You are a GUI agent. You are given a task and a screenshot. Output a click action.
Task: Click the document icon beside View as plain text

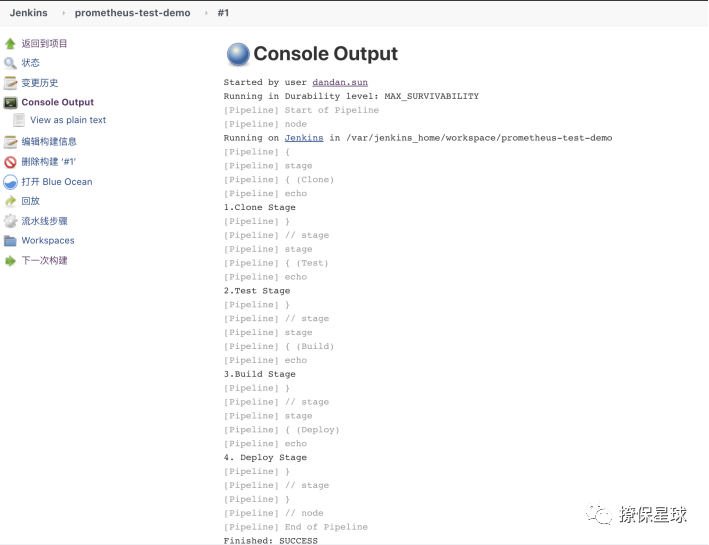point(19,120)
